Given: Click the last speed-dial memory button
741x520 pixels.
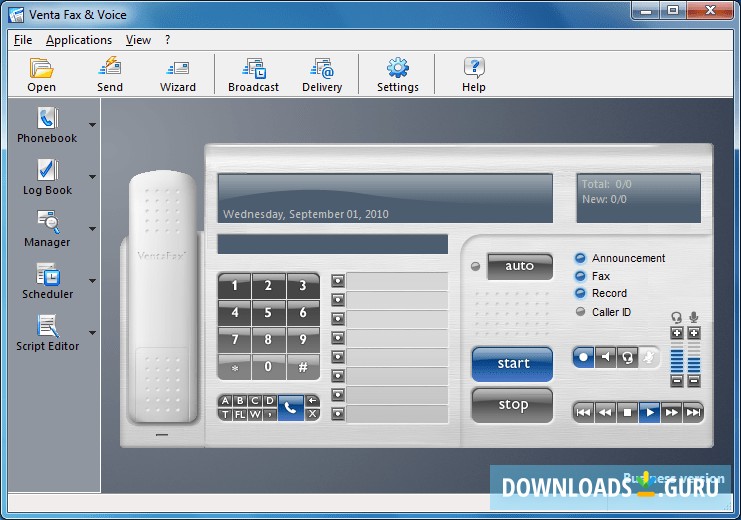Looking at the screenshot, I should [338, 414].
